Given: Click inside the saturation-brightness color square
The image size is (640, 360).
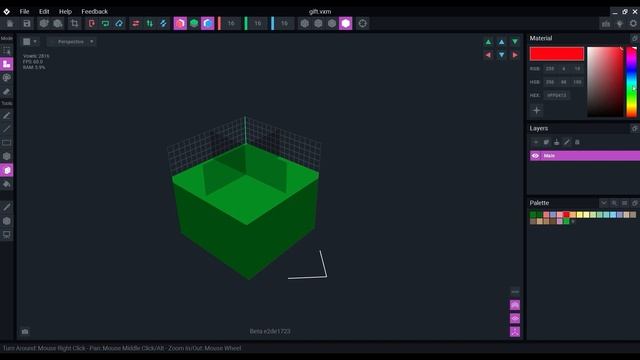Looking at the screenshot, I should tap(605, 82).
